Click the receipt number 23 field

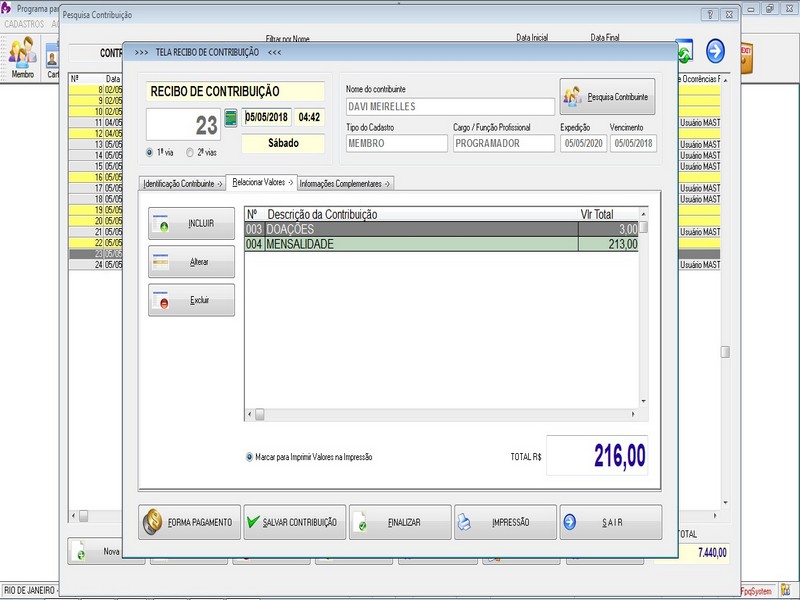183,124
